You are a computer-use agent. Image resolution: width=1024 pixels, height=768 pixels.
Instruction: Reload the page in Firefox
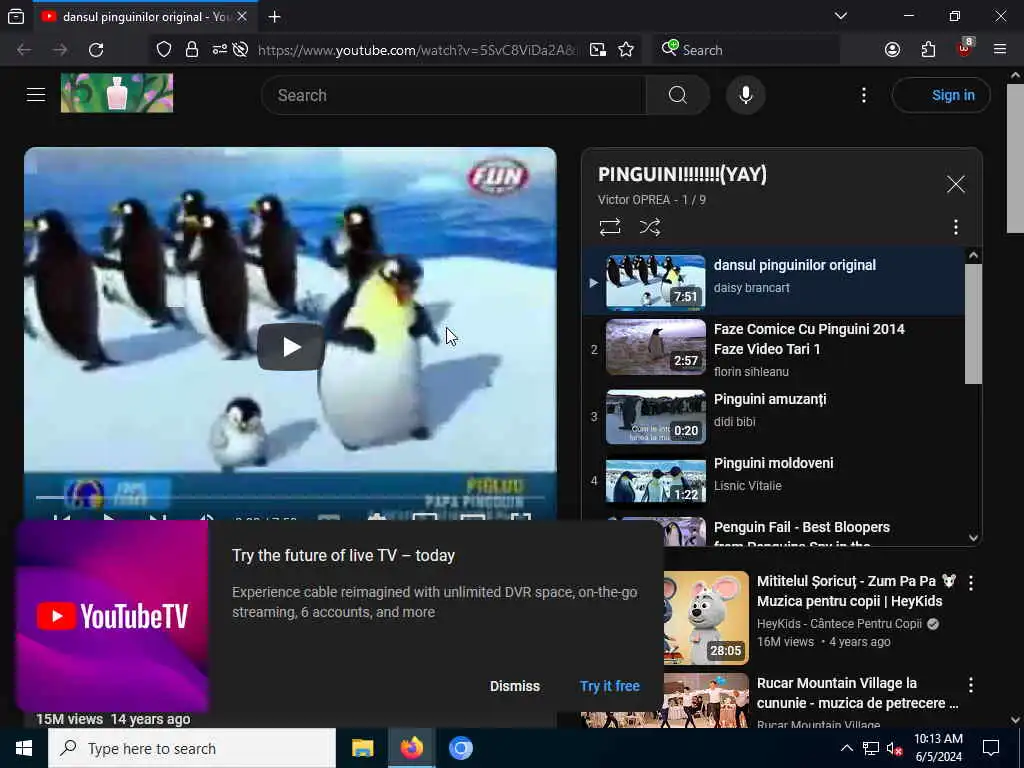tap(96, 50)
